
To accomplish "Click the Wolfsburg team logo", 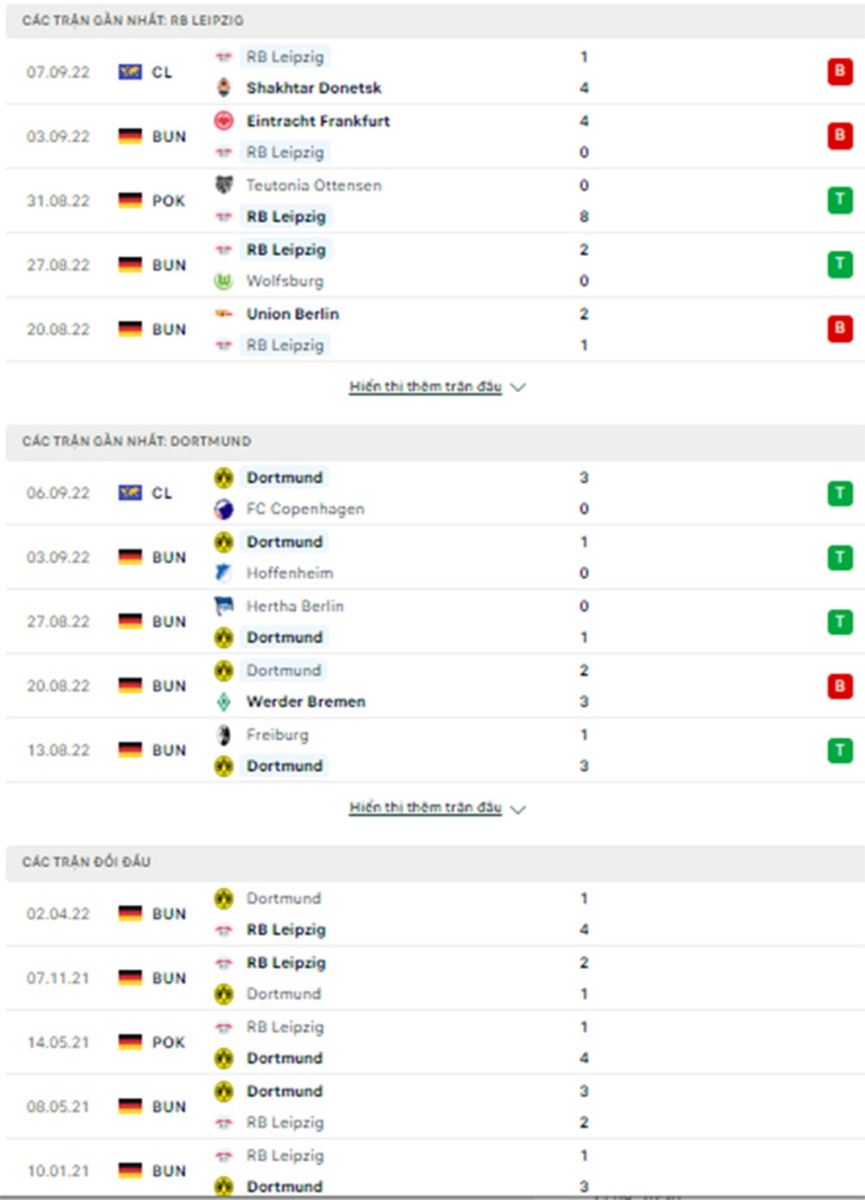I will tap(223, 281).
